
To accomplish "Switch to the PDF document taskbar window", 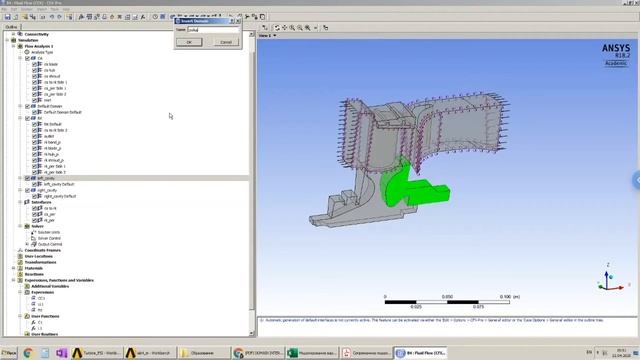I will click(x=366, y=353).
